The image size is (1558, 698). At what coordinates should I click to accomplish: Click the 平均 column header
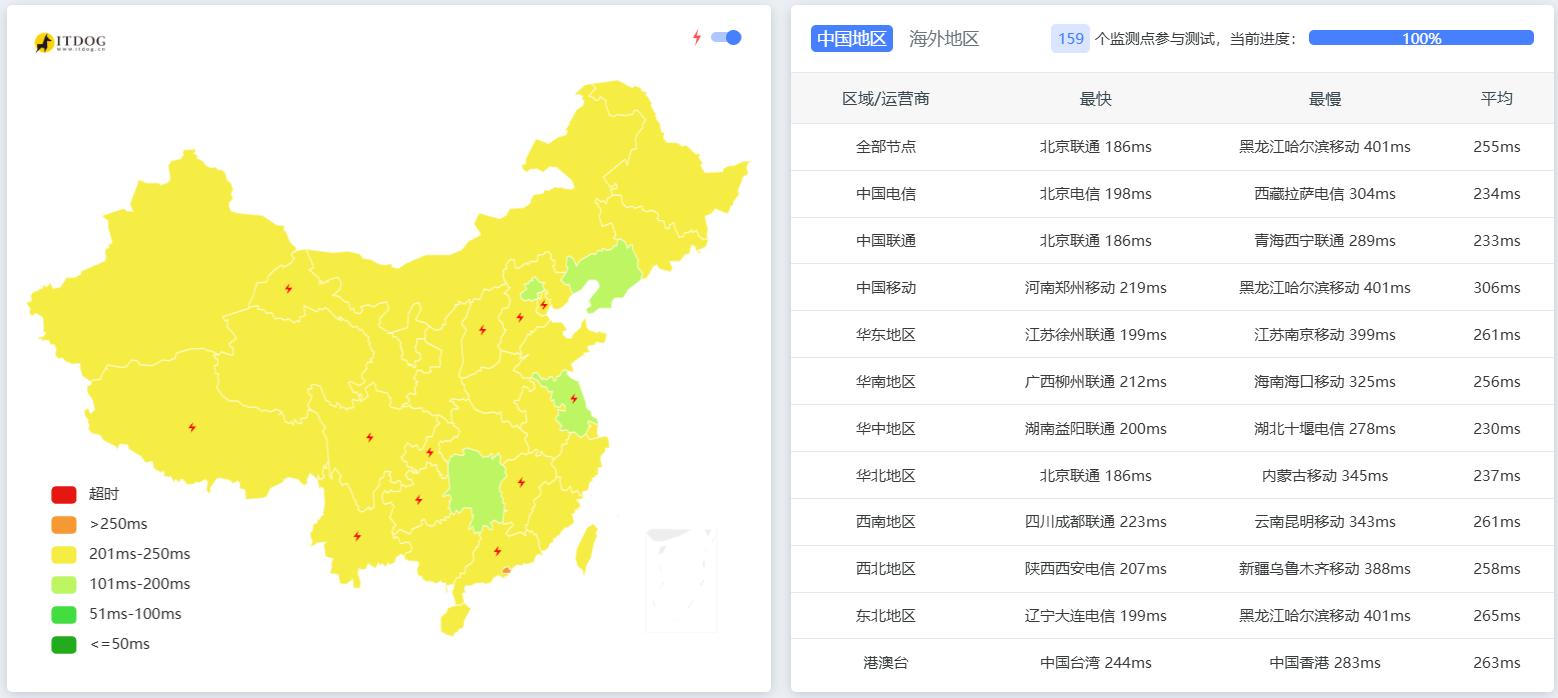tap(1497, 98)
